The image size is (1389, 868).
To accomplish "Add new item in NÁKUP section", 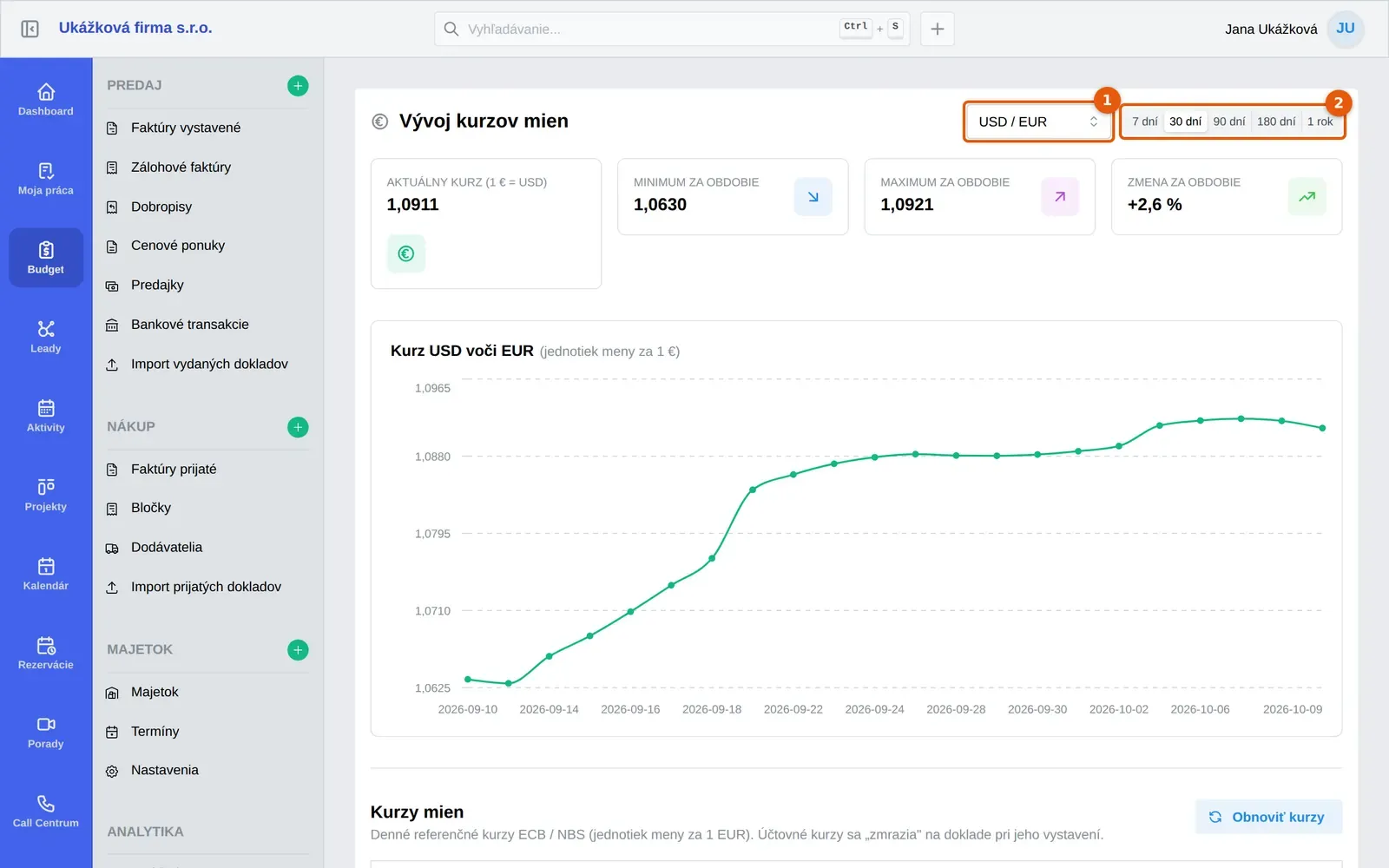I will pos(298,427).
